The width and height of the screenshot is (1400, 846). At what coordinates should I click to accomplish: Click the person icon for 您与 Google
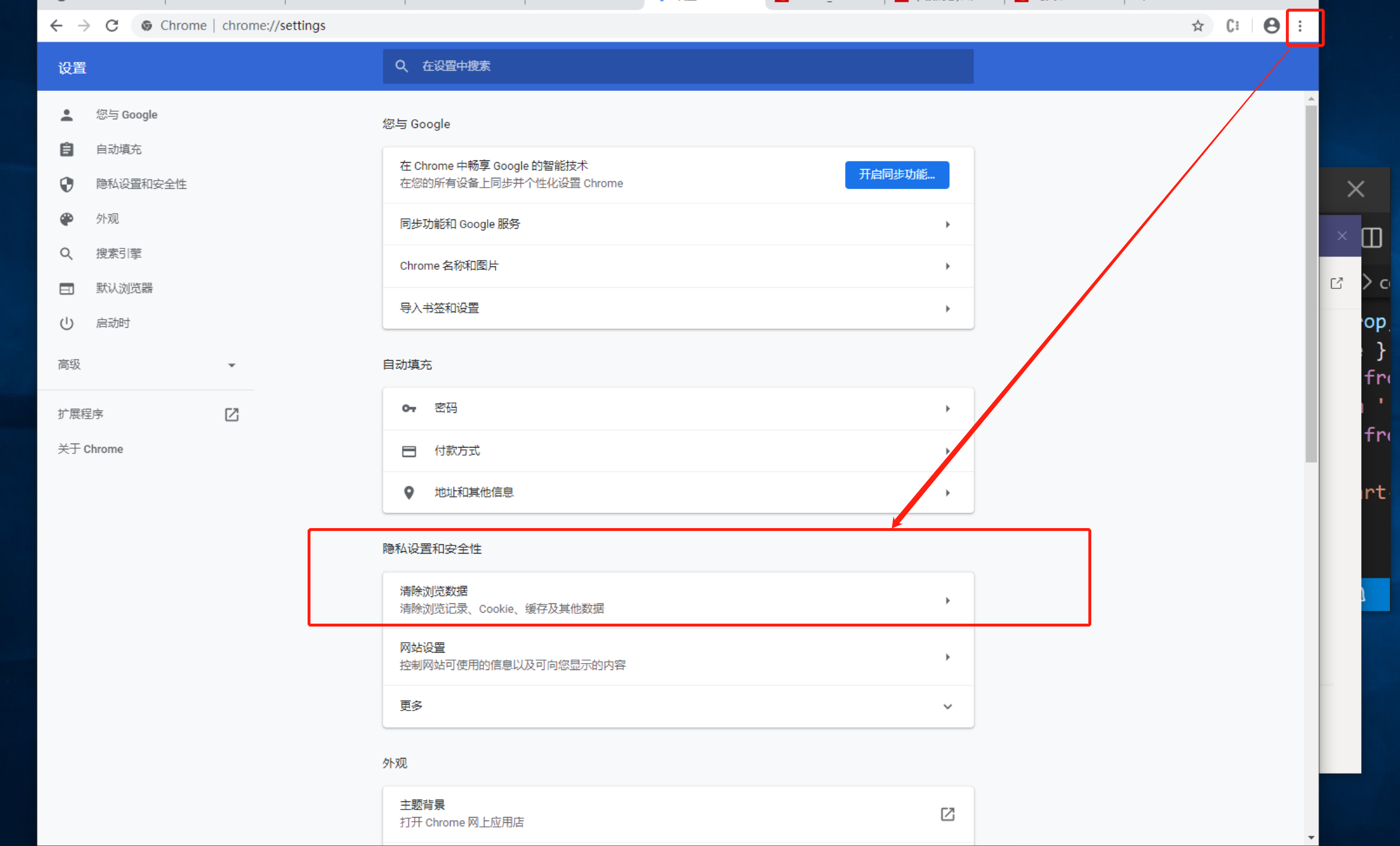pos(67,115)
